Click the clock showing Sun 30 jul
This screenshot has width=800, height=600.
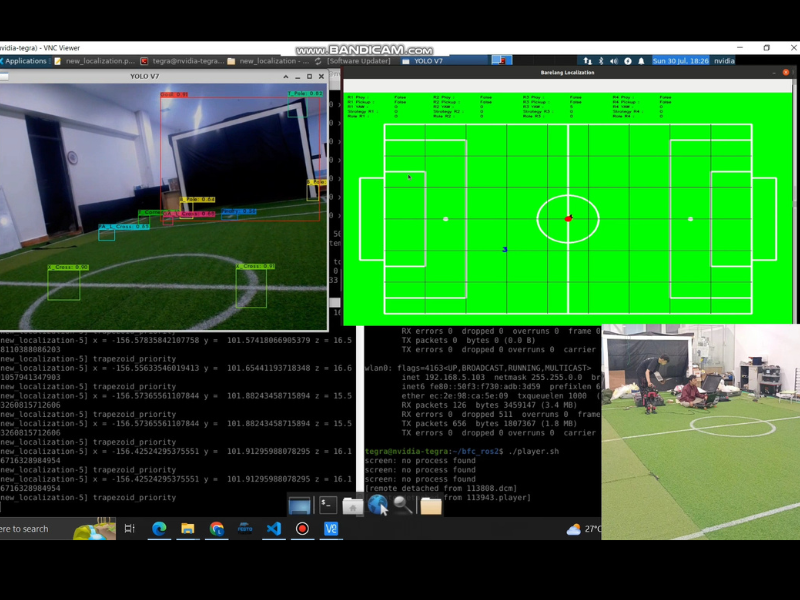pos(680,61)
